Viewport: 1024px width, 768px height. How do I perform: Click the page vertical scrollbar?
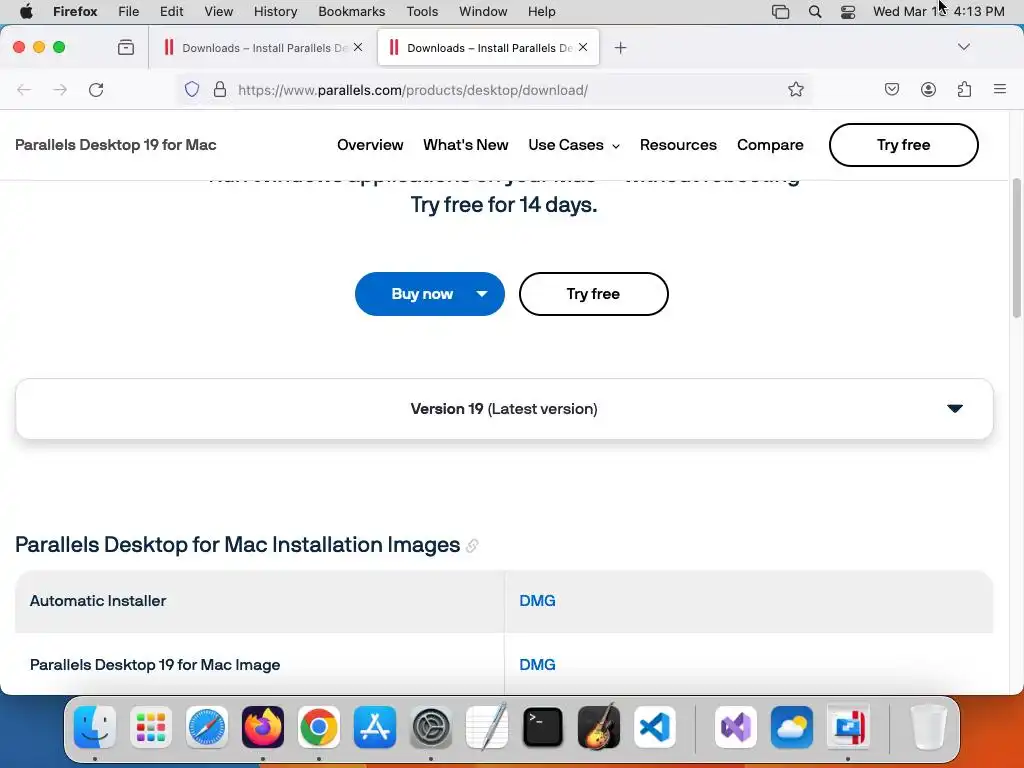1016,248
